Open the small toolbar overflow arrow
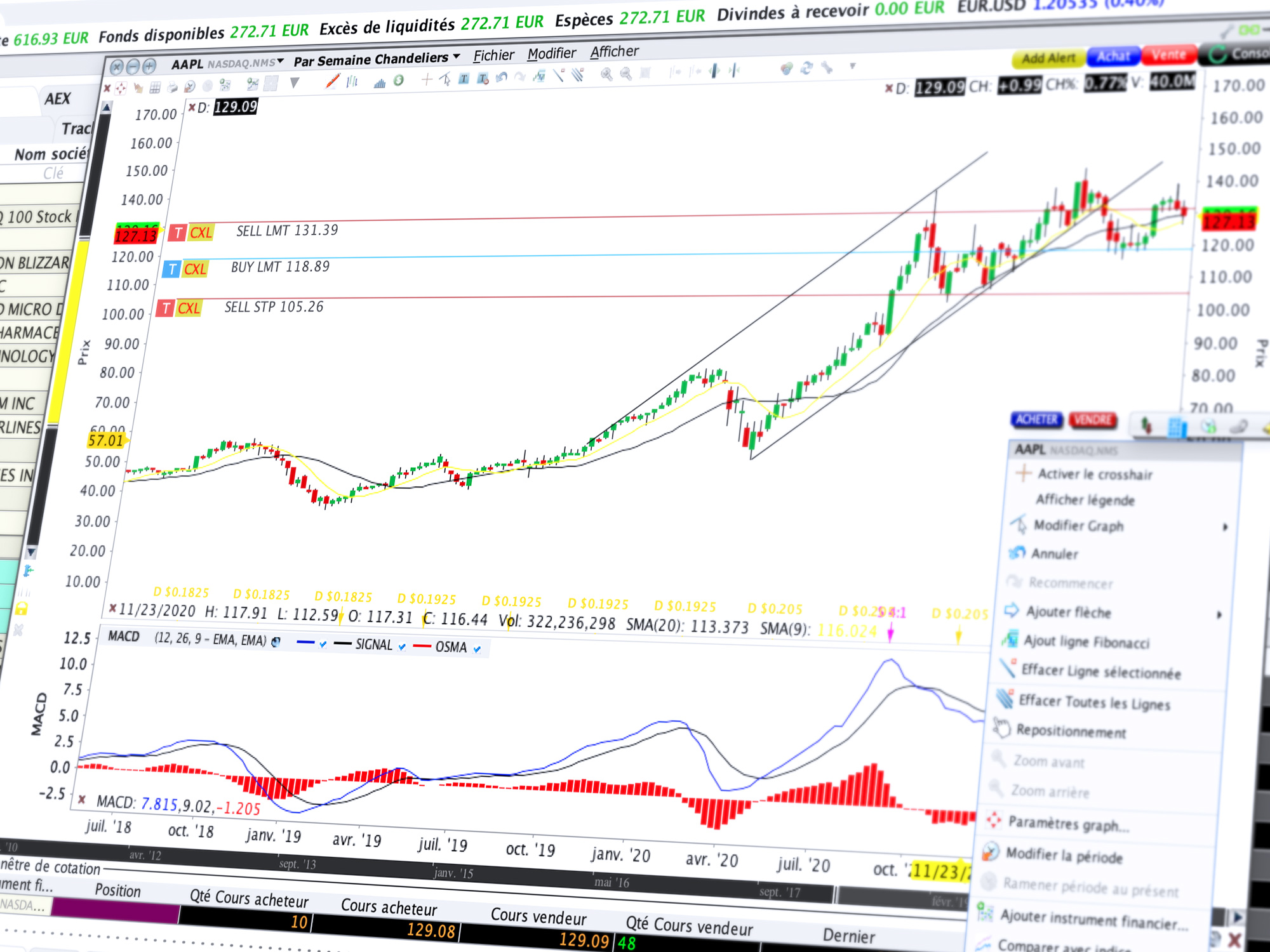The height and width of the screenshot is (952, 1270). (x=852, y=65)
